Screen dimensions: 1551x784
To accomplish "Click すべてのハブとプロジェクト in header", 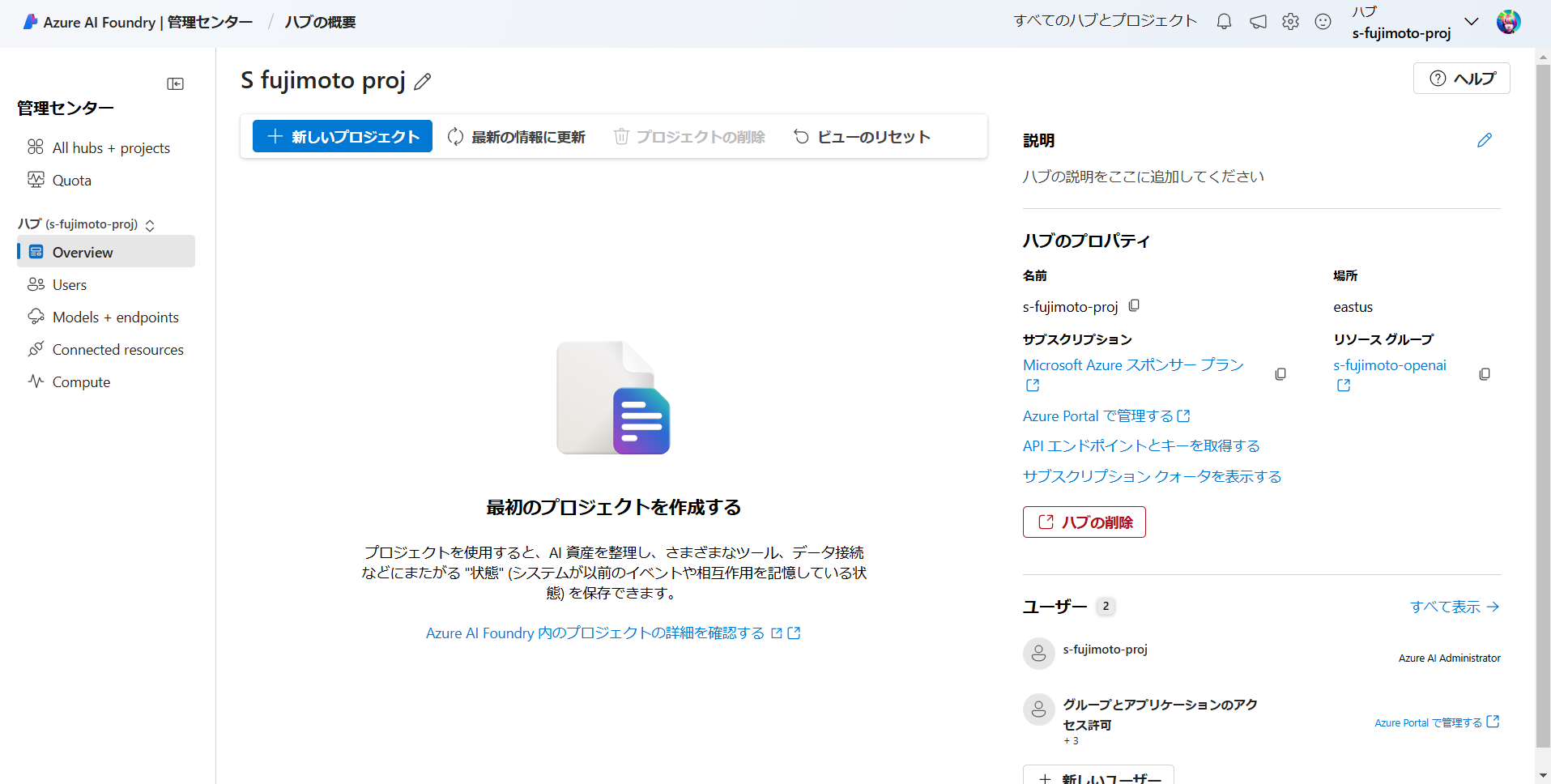I will click(x=1105, y=21).
